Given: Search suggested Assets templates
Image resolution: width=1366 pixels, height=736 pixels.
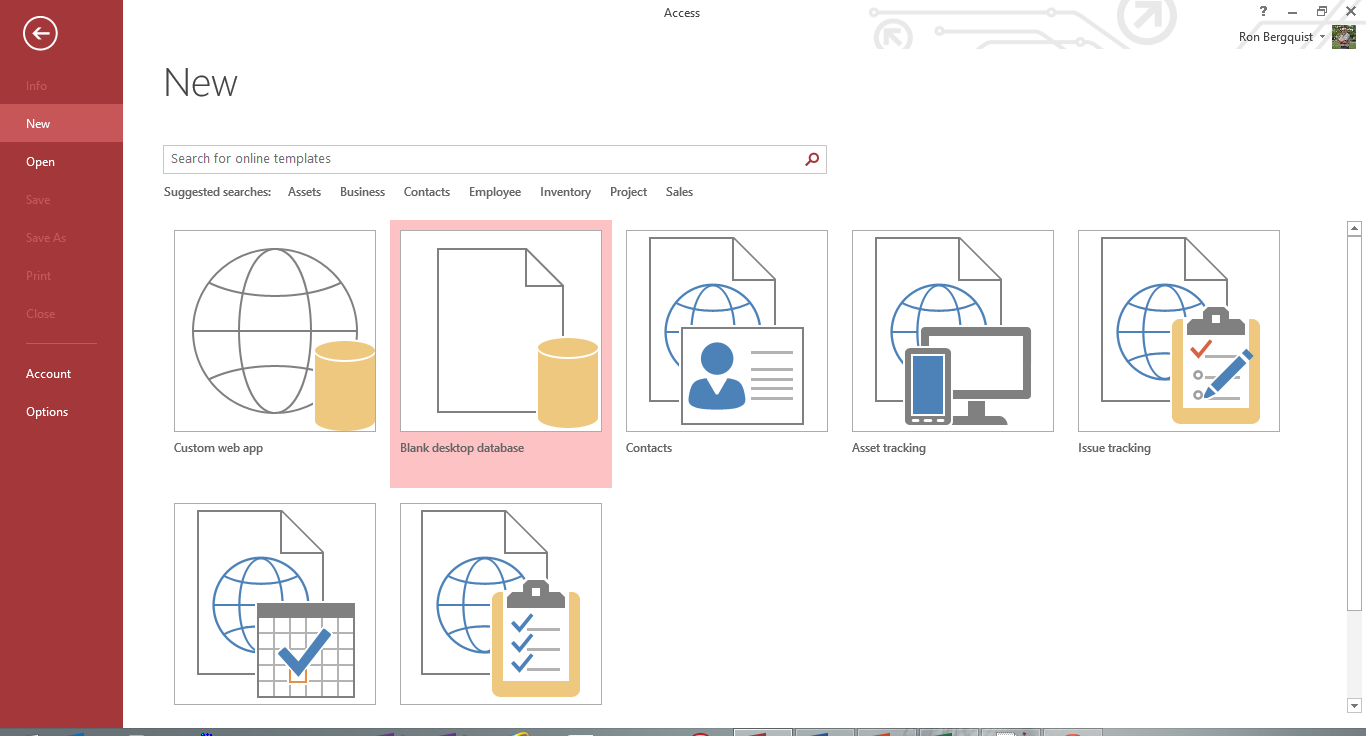Looking at the screenshot, I should (304, 192).
